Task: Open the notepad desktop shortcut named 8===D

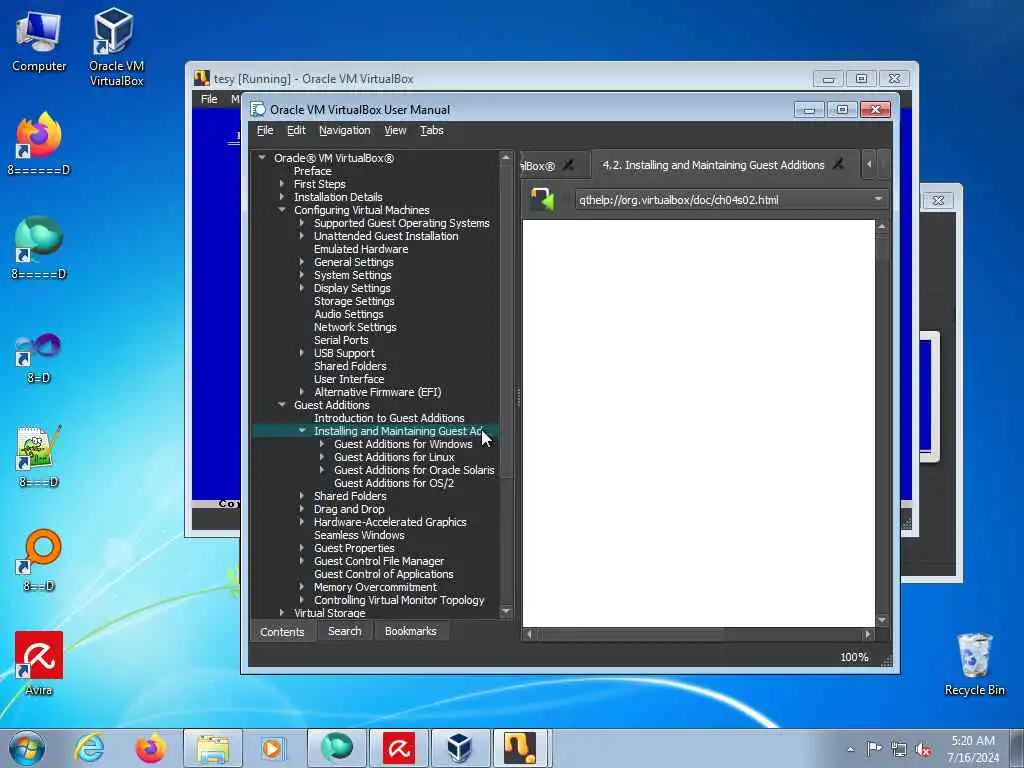Action: coord(39,456)
